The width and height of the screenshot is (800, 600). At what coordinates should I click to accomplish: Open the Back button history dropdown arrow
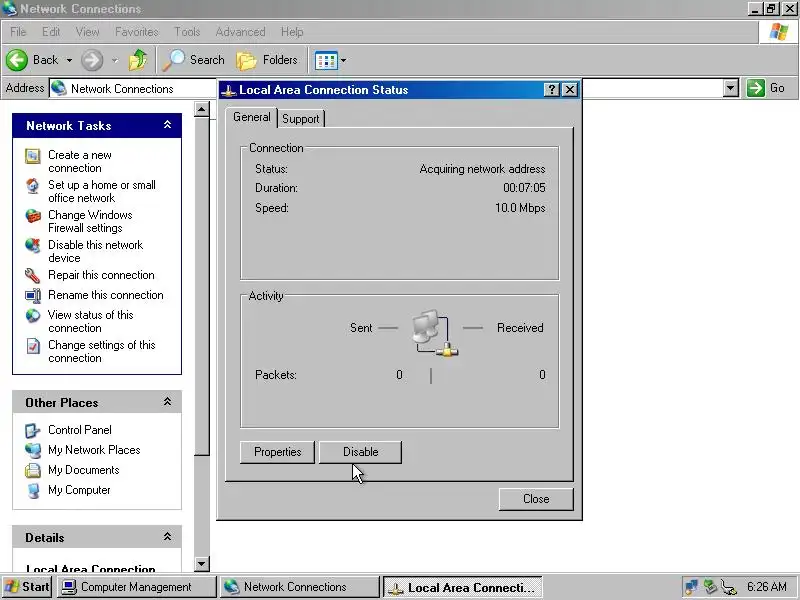69,60
